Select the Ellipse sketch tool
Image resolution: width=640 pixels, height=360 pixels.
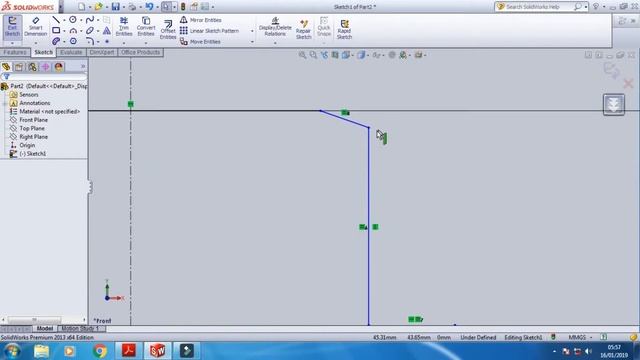point(90,31)
